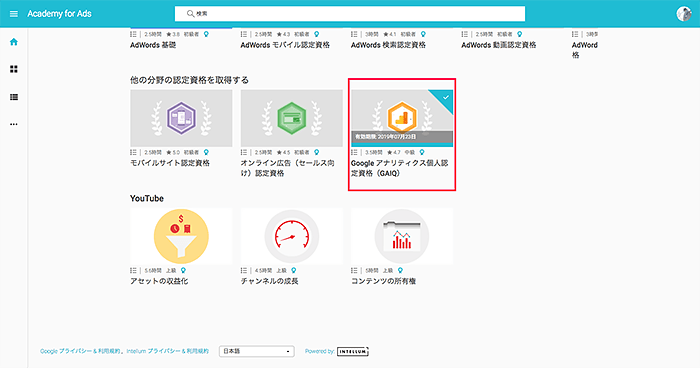Open the Google アナリティクス GAIQ badge thumbnail

pos(402,118)
